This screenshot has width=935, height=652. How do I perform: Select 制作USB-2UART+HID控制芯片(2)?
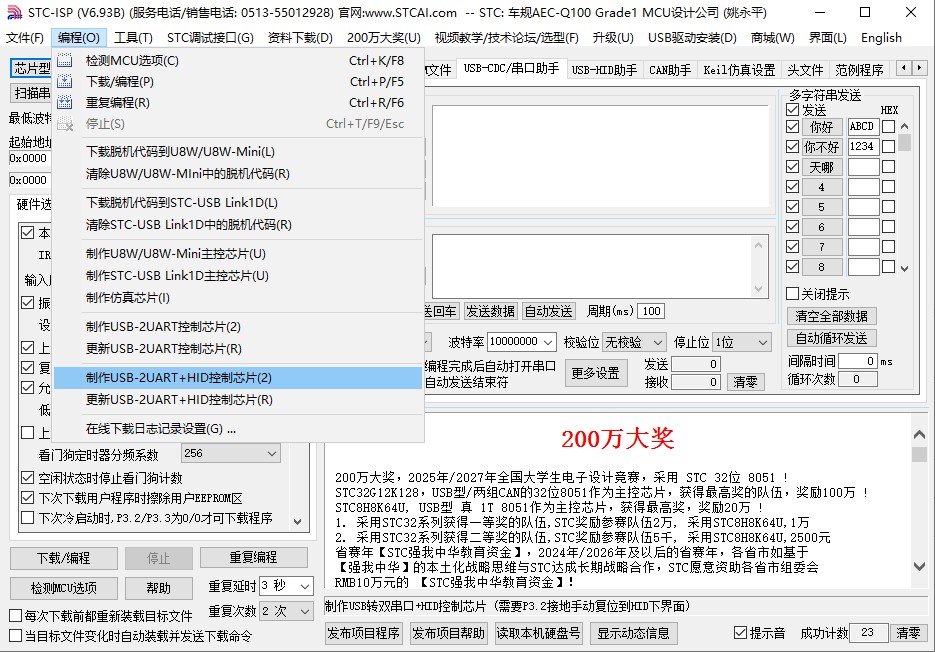[x=239, y=378]
